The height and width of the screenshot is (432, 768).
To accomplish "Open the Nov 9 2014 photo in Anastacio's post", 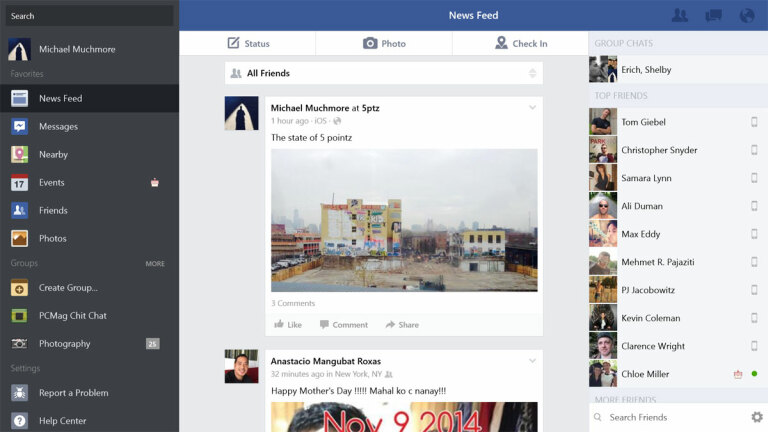I will pos(404,417).
